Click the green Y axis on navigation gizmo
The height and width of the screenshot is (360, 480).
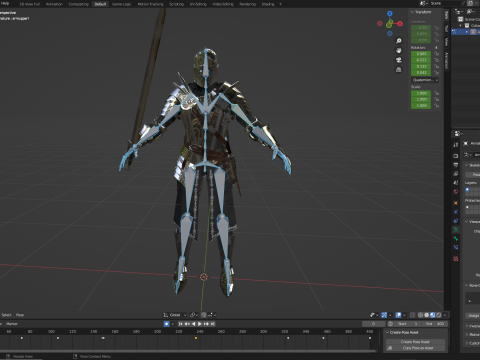click(389, 25)
